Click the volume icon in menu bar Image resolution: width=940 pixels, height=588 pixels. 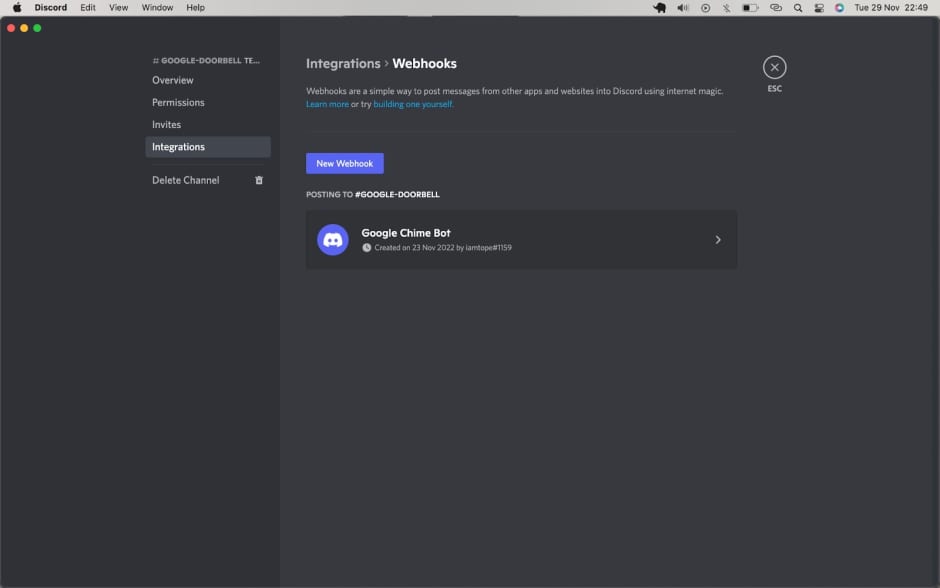[683, 8]
